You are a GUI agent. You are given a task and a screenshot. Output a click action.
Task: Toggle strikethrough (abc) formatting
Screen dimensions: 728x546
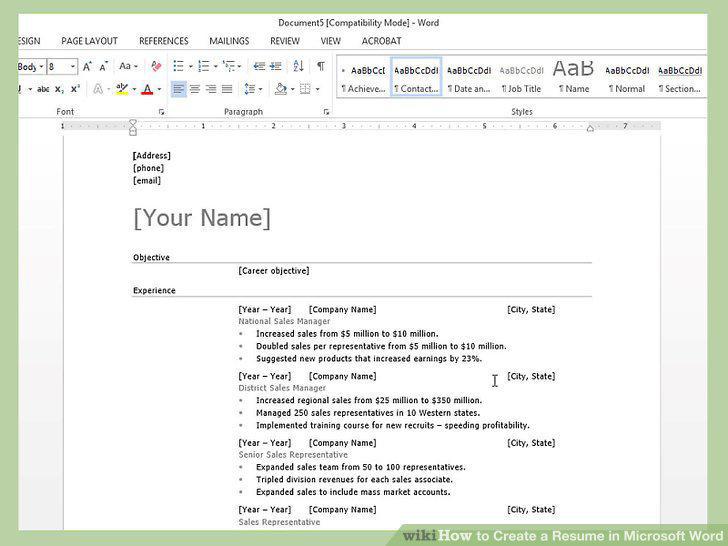coord(43,89)
